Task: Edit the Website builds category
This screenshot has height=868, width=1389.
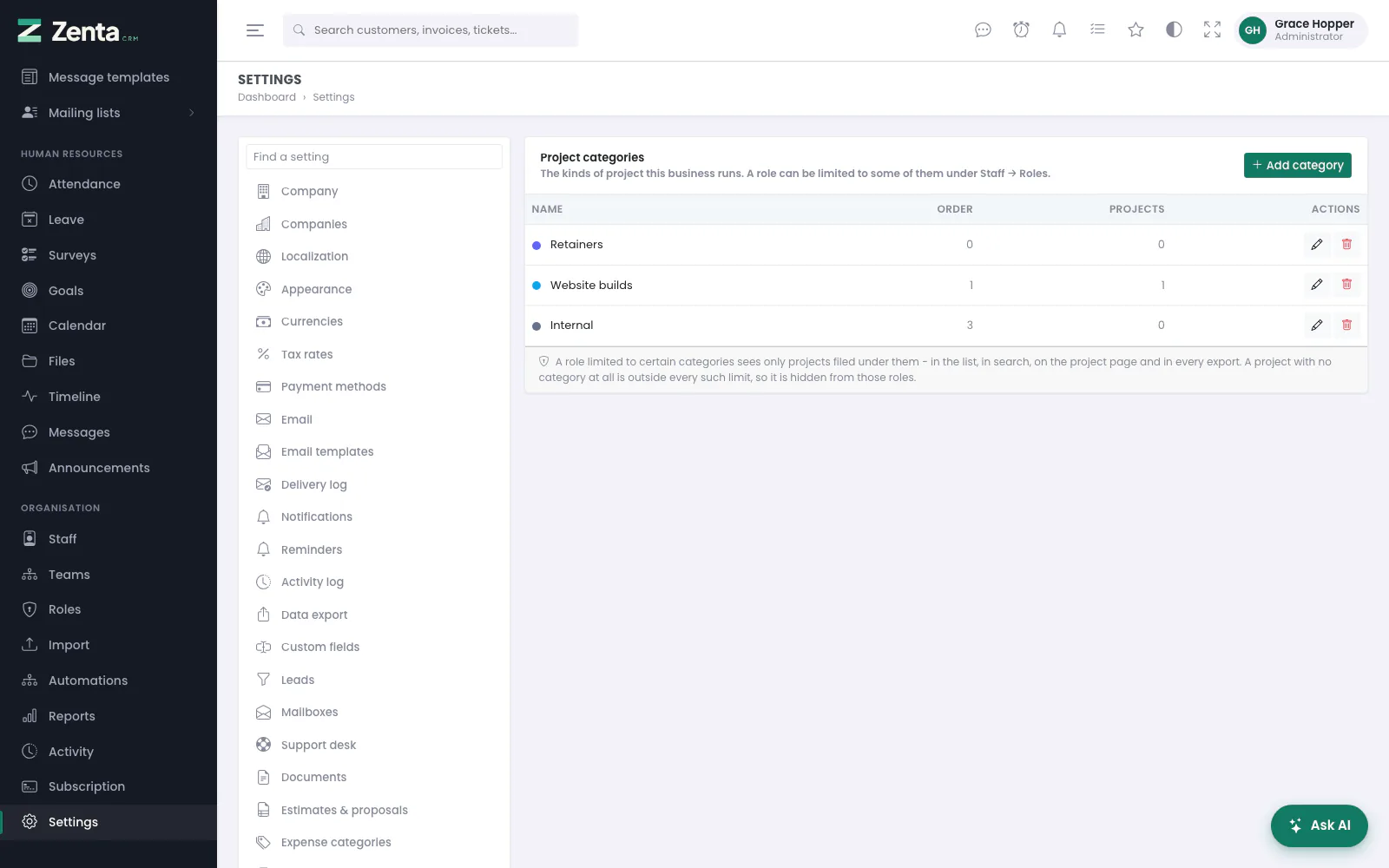Action: click(1317, 285)
